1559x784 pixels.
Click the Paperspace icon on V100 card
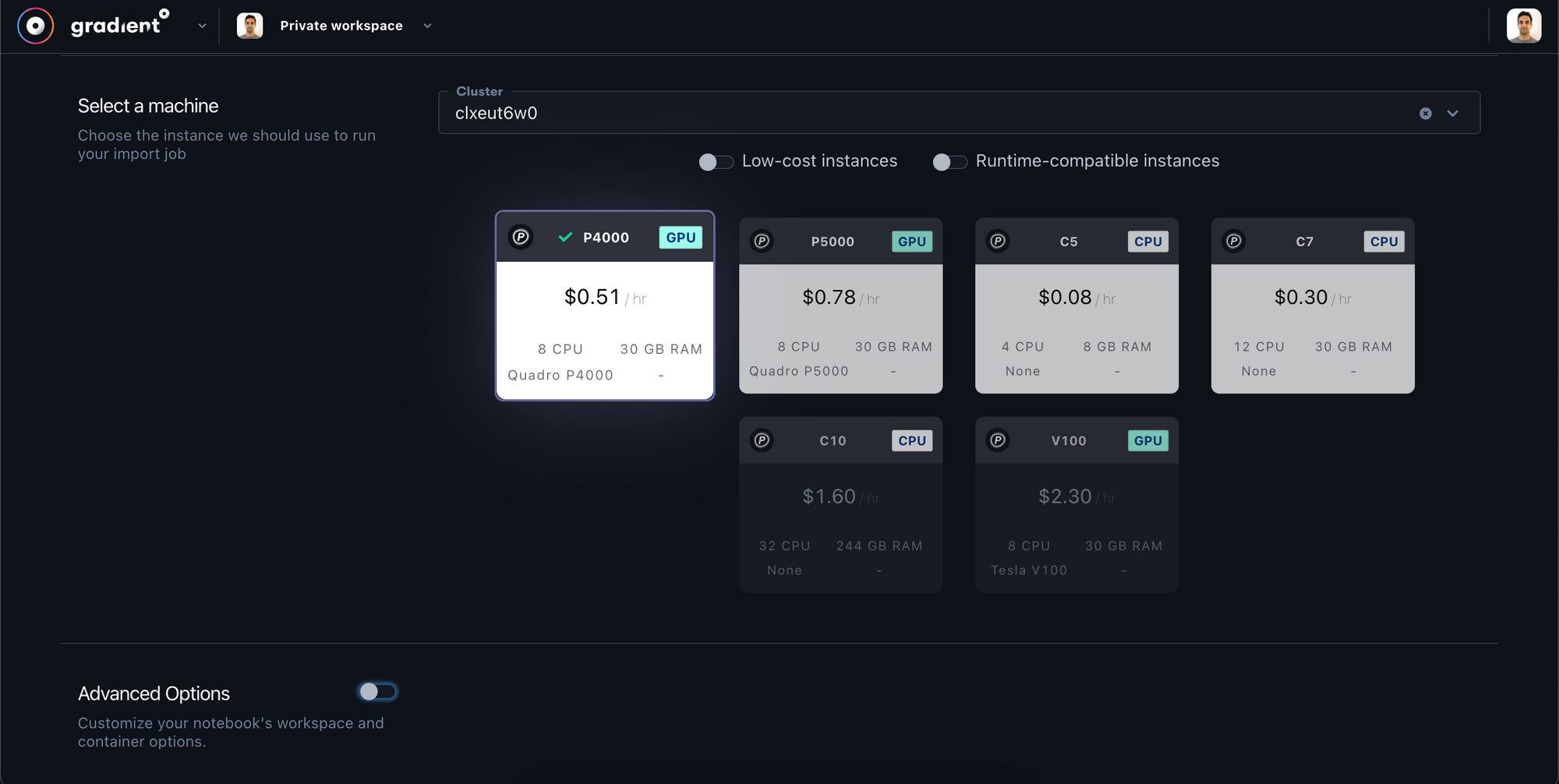point(998,440)
